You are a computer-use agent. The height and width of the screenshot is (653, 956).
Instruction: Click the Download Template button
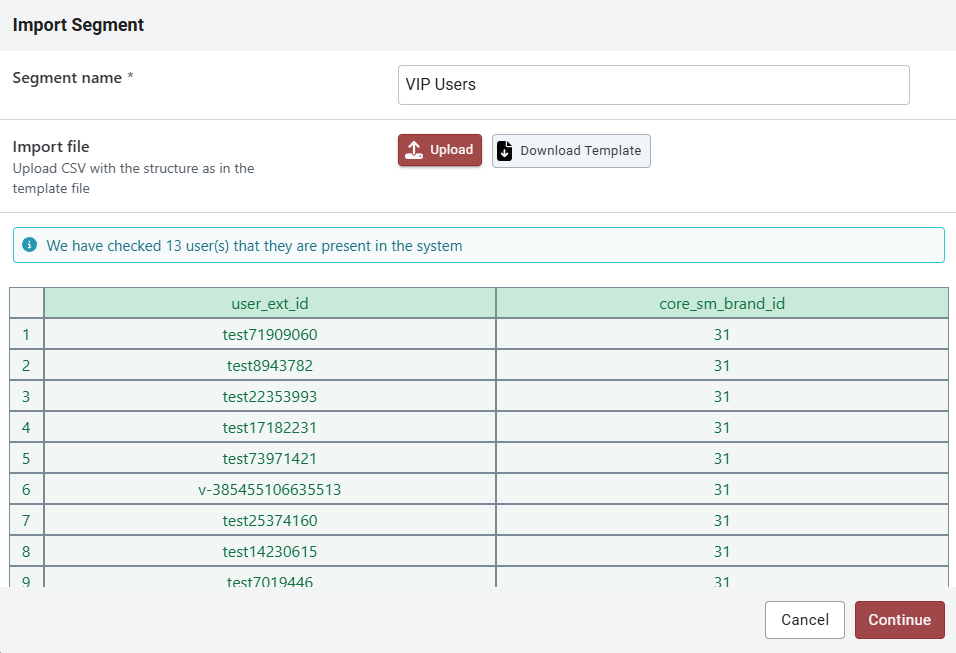[x=571, y=151]
